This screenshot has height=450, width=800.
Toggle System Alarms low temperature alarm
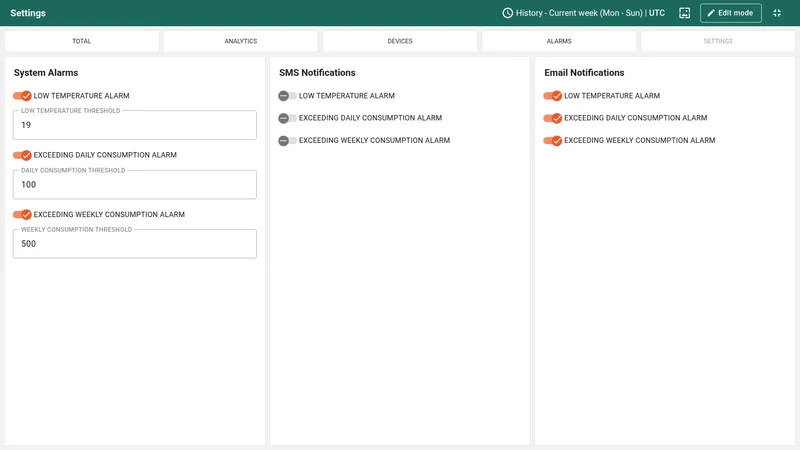pyautogui.click(x=22, y=95)
